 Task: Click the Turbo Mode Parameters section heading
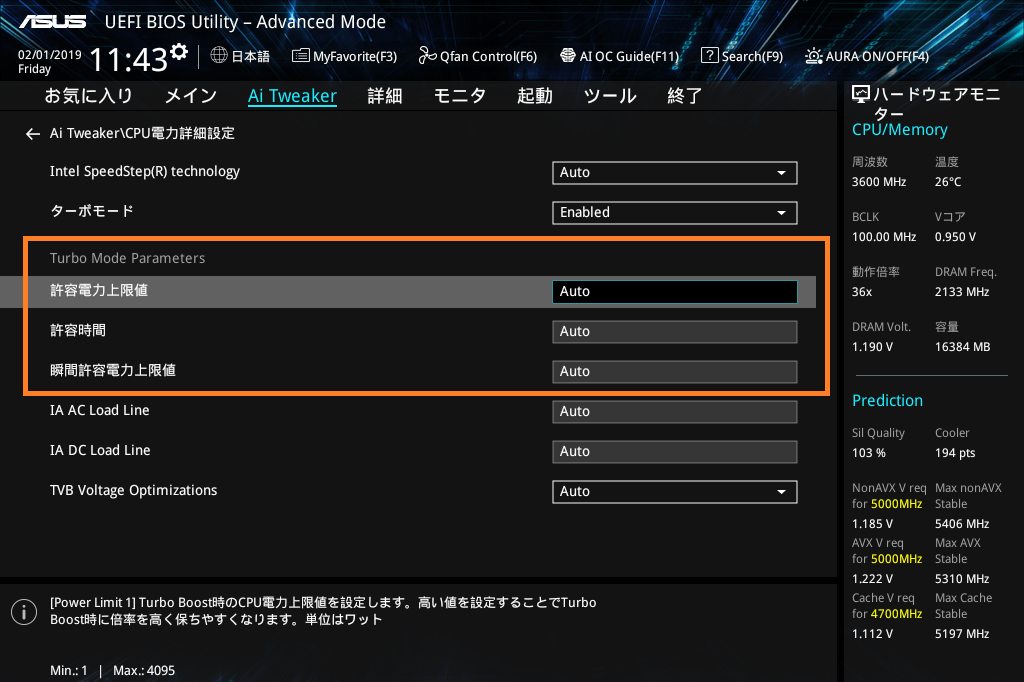tap(127, 258)
